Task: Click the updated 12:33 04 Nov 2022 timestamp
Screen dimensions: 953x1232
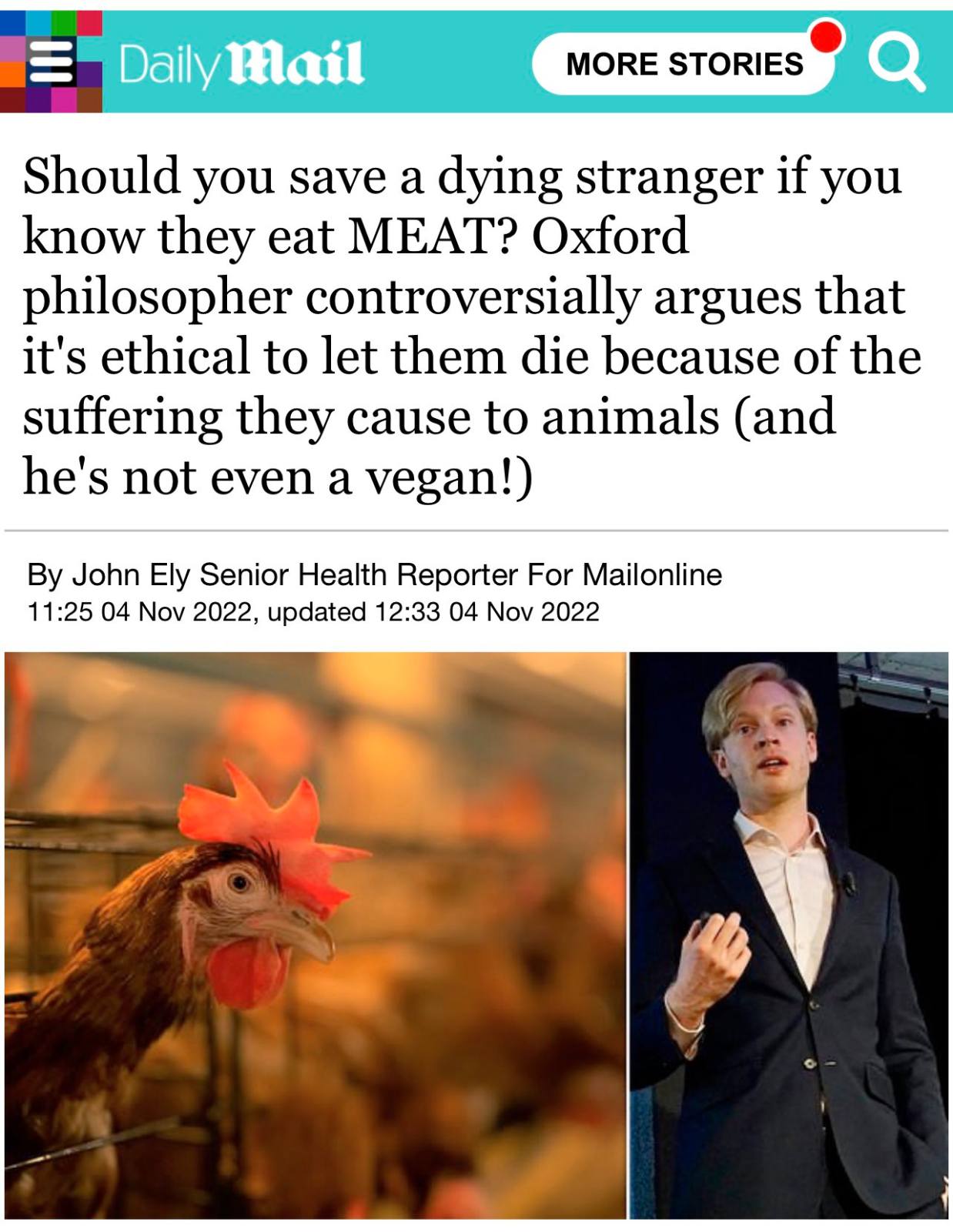Action: click(x=433, y=612)
